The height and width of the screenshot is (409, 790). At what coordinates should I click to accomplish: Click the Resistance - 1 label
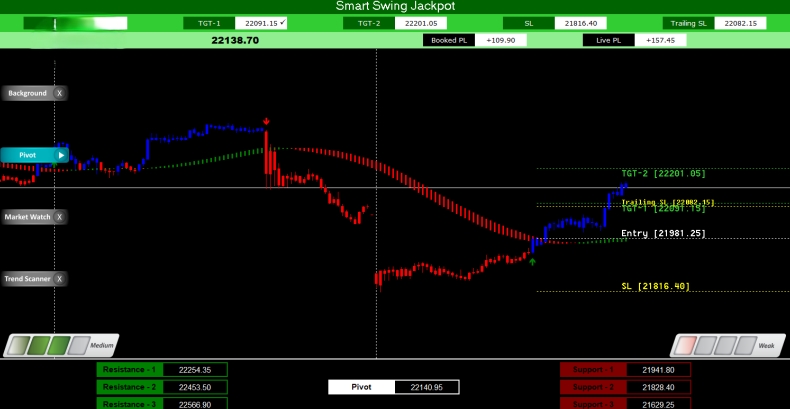(x=130, y=369)
